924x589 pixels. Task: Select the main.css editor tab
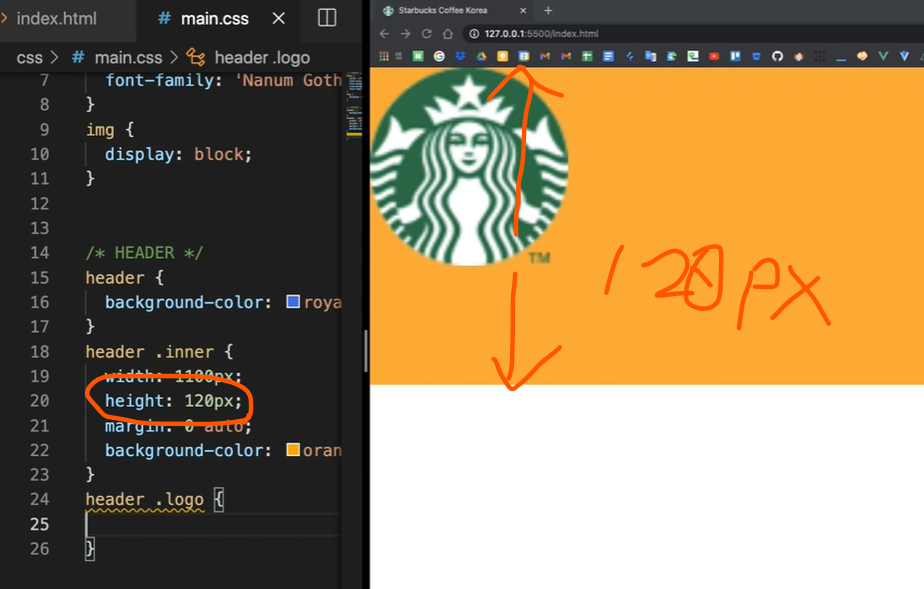214,19
